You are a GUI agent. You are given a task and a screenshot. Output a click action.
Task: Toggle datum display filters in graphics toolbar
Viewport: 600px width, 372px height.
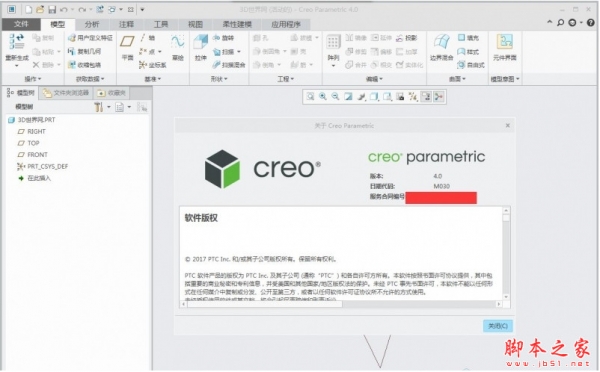[x=413, y=97]
